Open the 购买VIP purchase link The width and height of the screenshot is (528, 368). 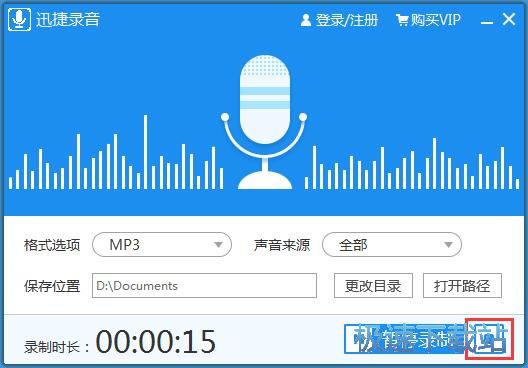pyautogui.click(x=435, y=20)
